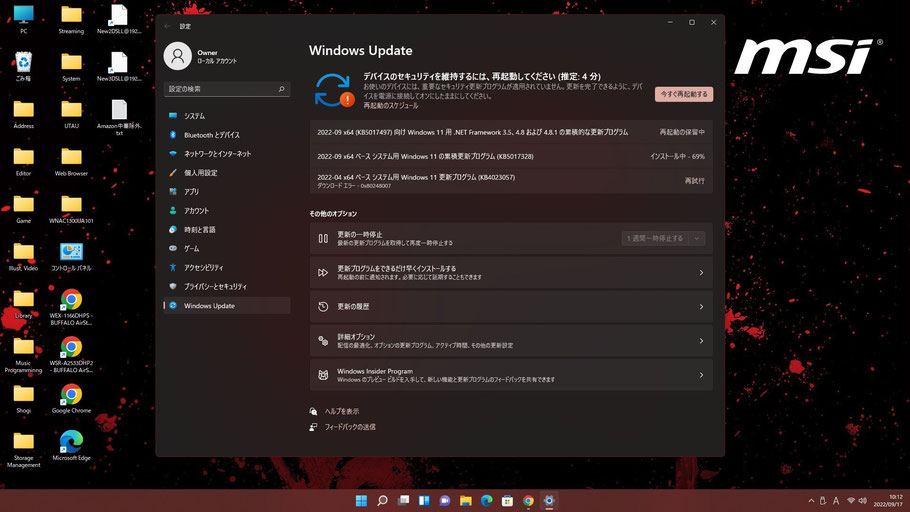Open 詳細オプション

pyautogui.click(x=511, y=341)
